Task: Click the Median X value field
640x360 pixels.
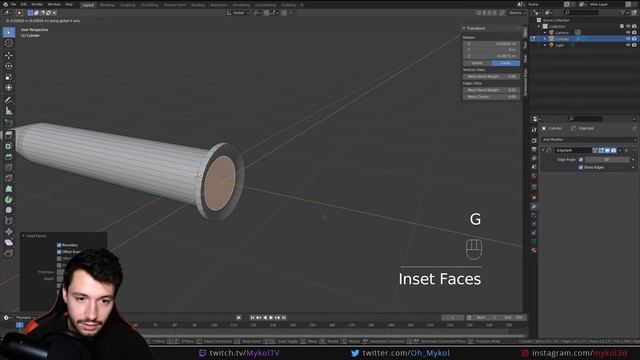Action: click(x=491, y=43)
